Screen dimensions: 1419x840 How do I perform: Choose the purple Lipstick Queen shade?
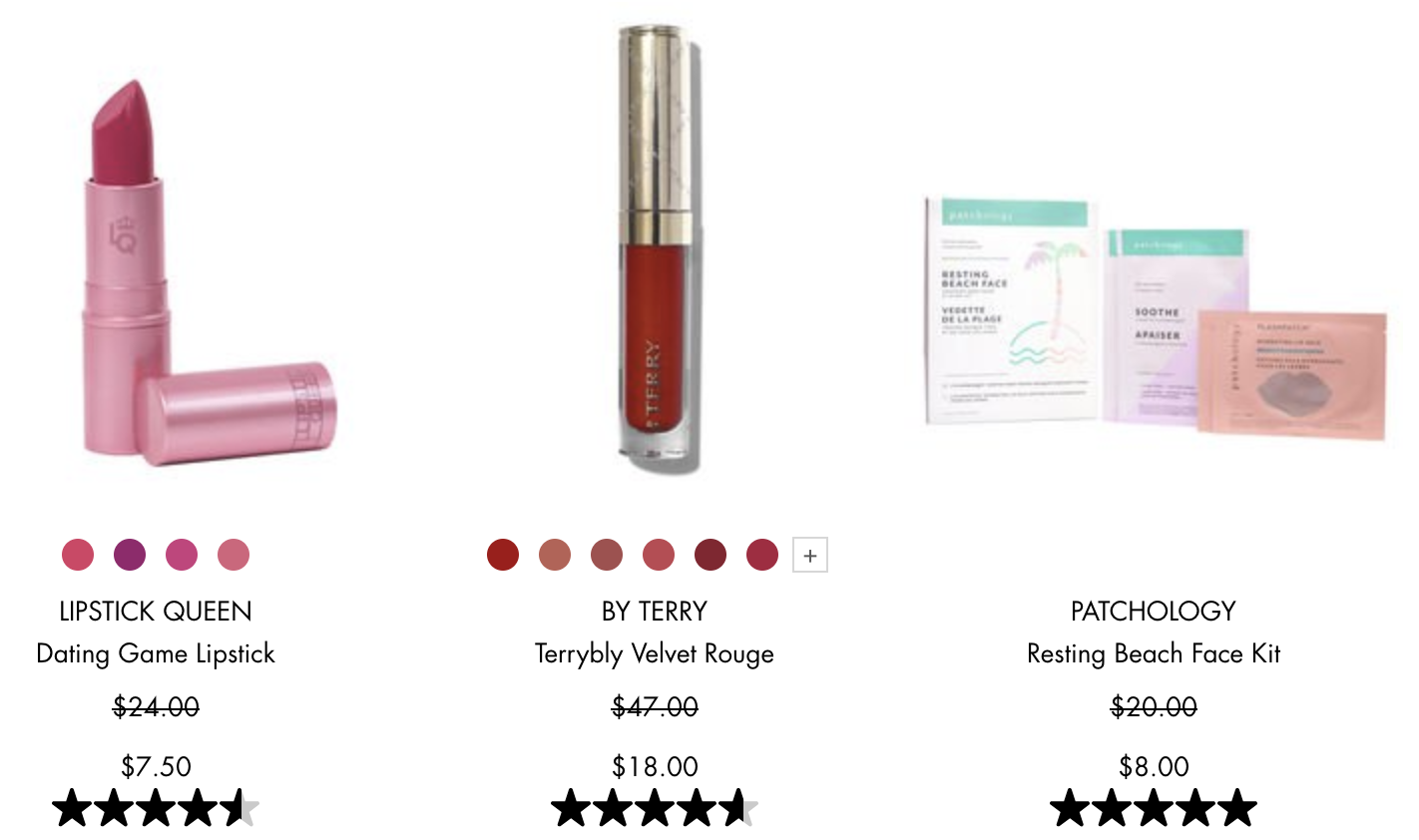pos(130,554)
